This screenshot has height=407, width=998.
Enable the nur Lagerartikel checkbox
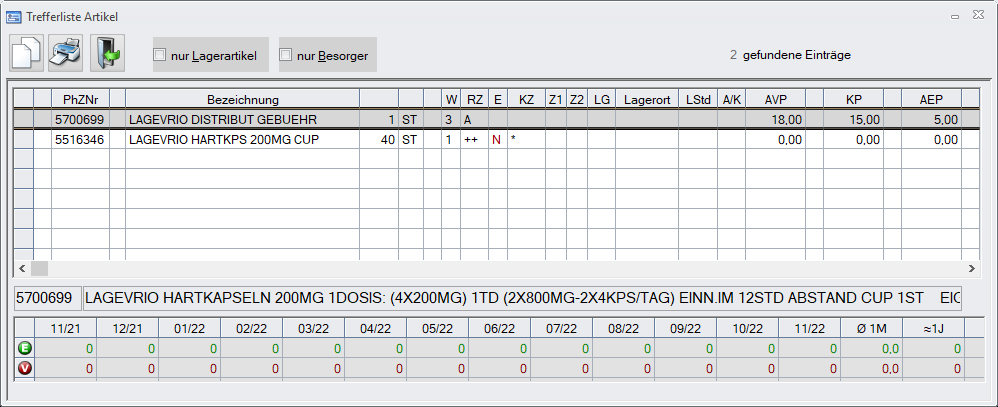160,55
